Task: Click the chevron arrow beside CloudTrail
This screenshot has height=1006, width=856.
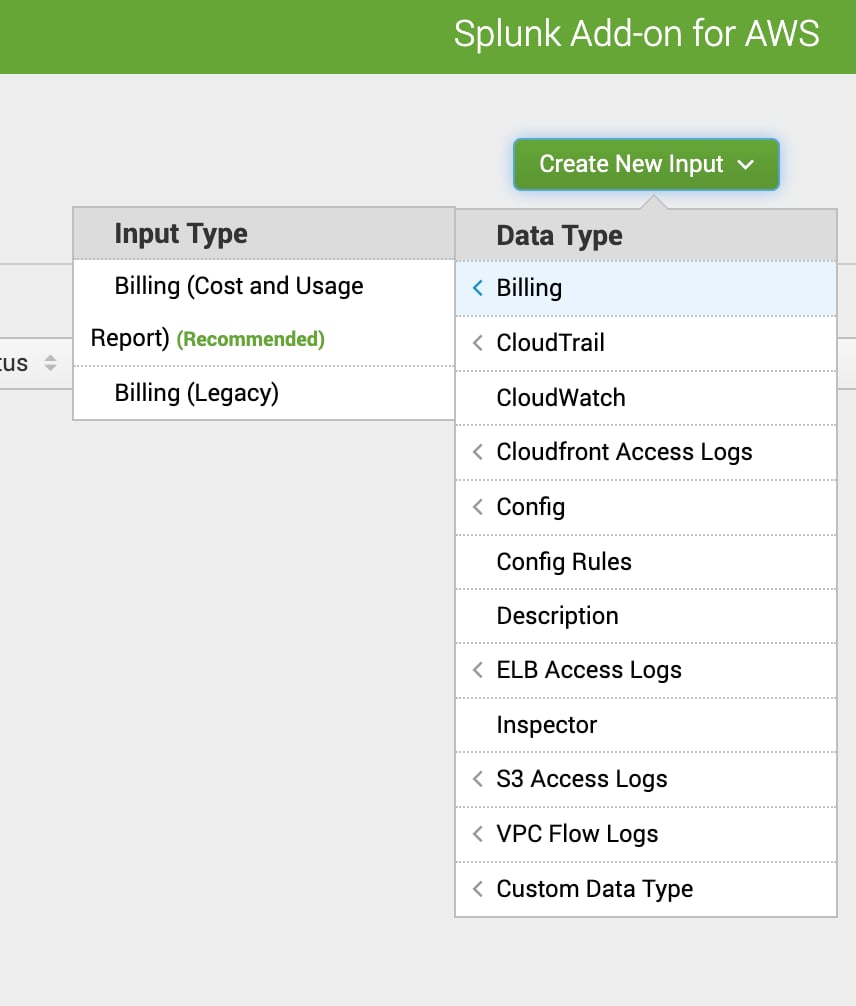Action: [x=477, y=343]
